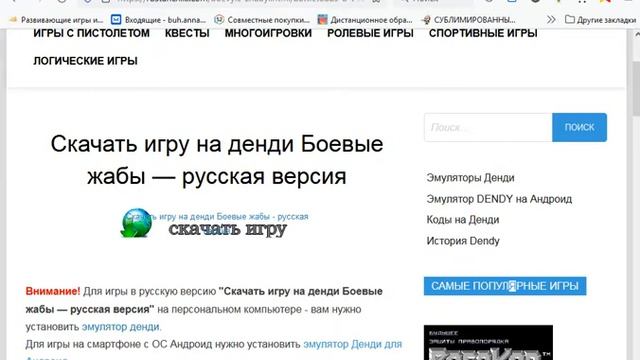Screen dimensions: 640x360
Task: Click the page title Скачать игру на денди Боевые жабы
Action: [217, 160]
